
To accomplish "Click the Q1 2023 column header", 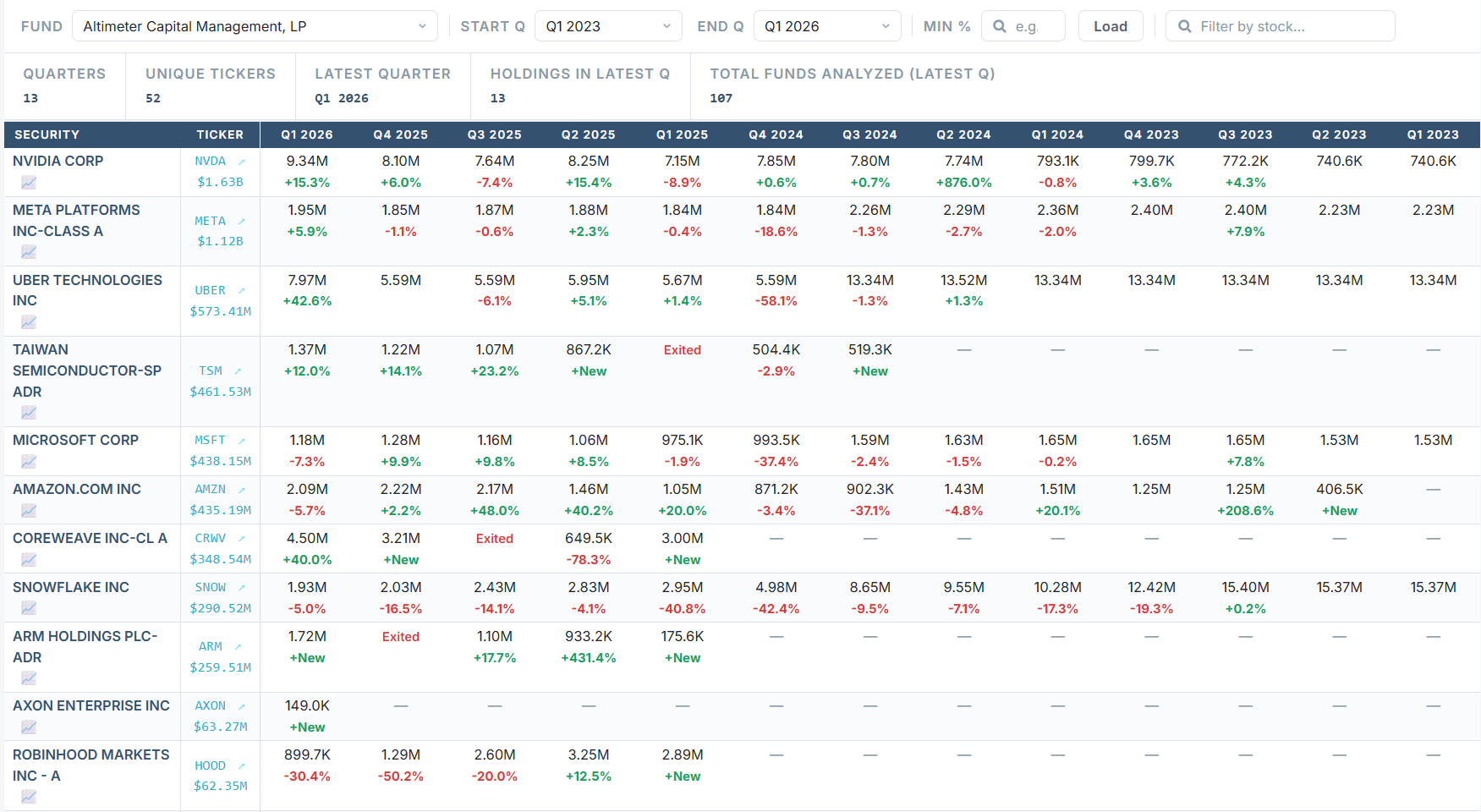I will tap(1433, 134).
